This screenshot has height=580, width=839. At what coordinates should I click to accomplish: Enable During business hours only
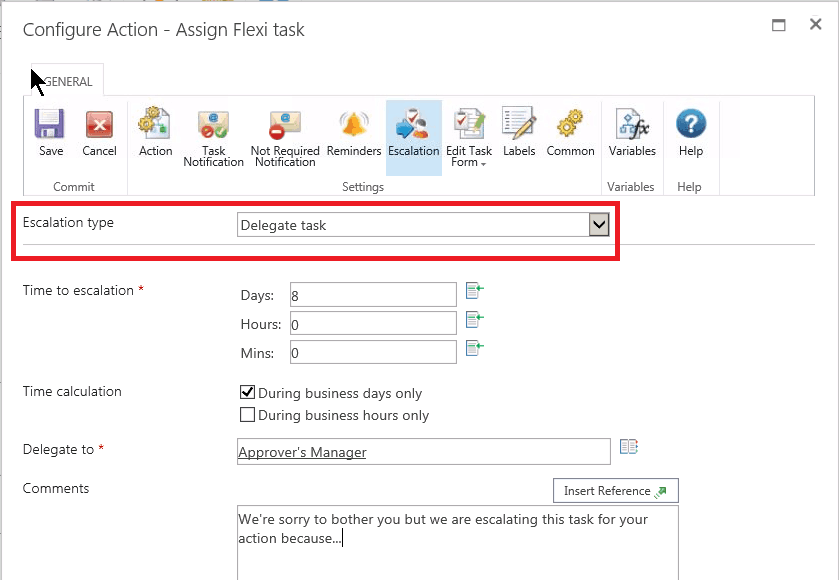(x=247, y=415)
